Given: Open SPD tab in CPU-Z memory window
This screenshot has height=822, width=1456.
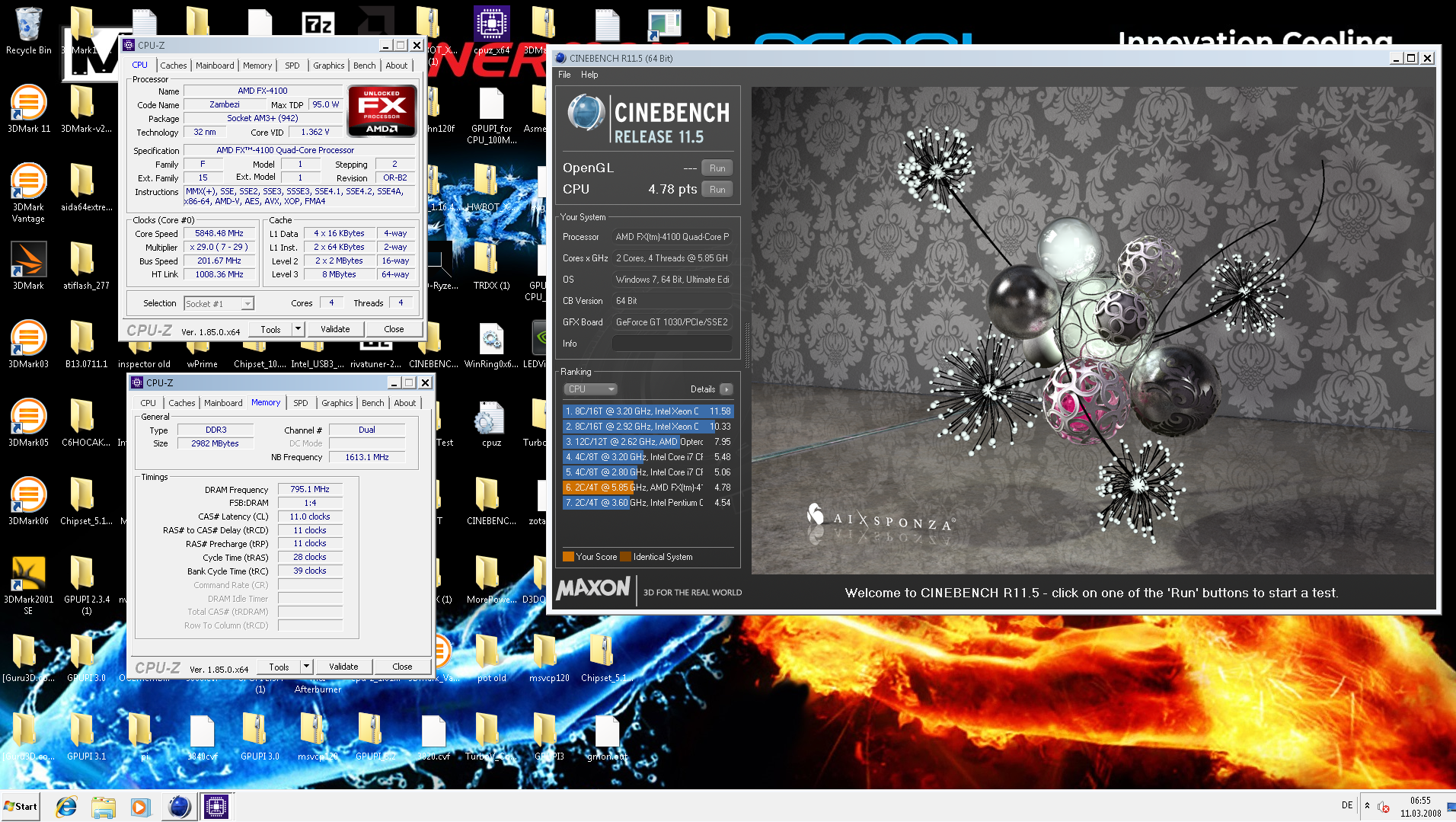Looking at the screenshot, I should pyautogui.click(x=301, y=403).
